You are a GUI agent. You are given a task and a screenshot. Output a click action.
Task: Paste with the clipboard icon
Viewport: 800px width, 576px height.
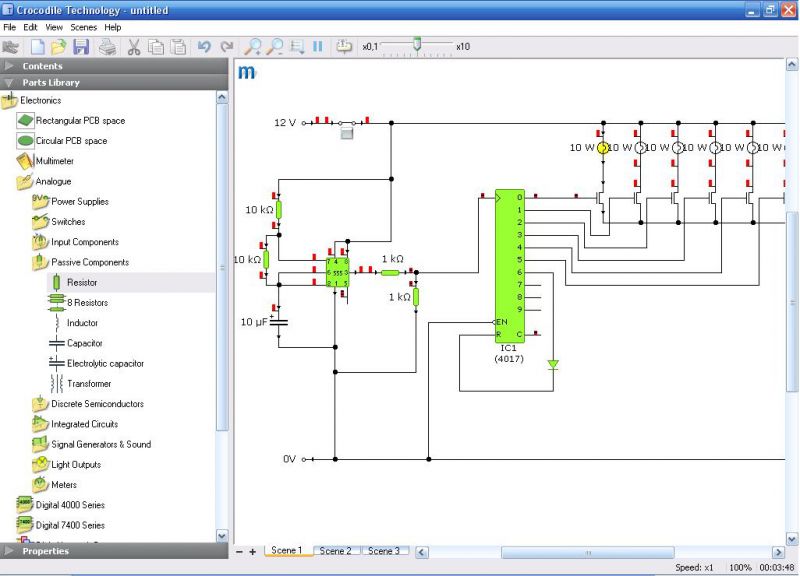[x=178, y=47]
